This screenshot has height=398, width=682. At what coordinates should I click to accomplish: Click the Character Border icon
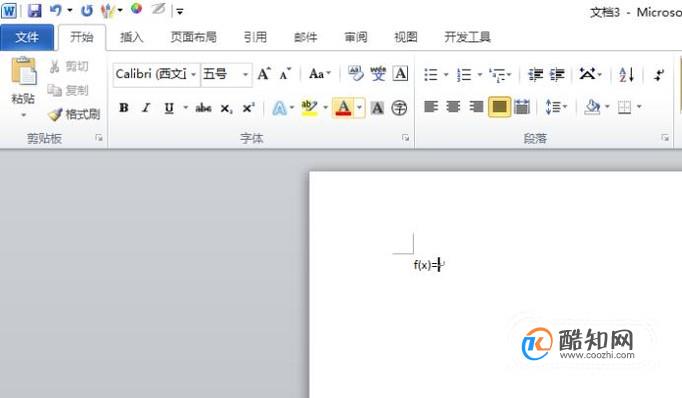click(x=400, y=74)
